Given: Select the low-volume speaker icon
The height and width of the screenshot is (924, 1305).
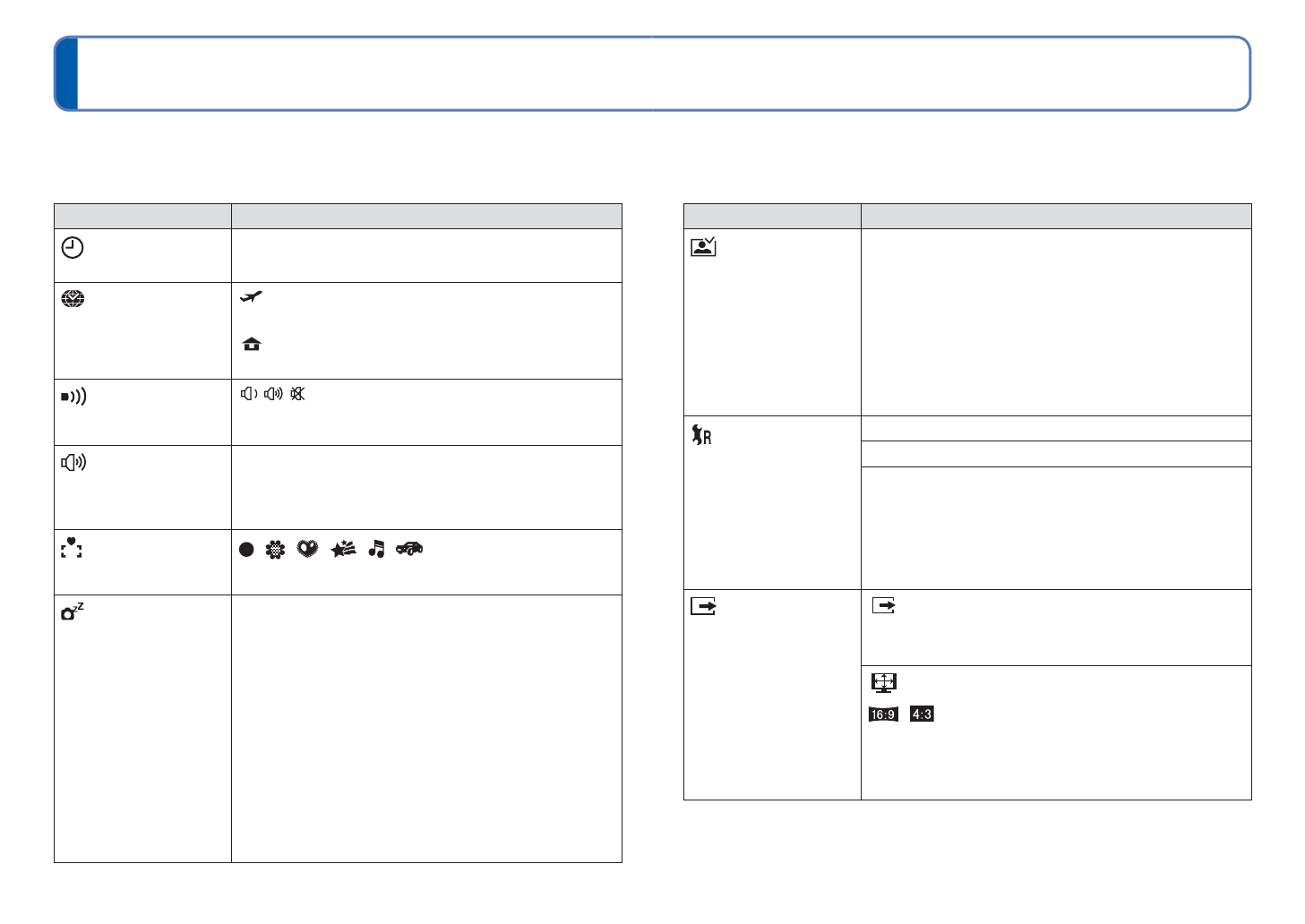Looking at the screenshot, I should [249, 394].
